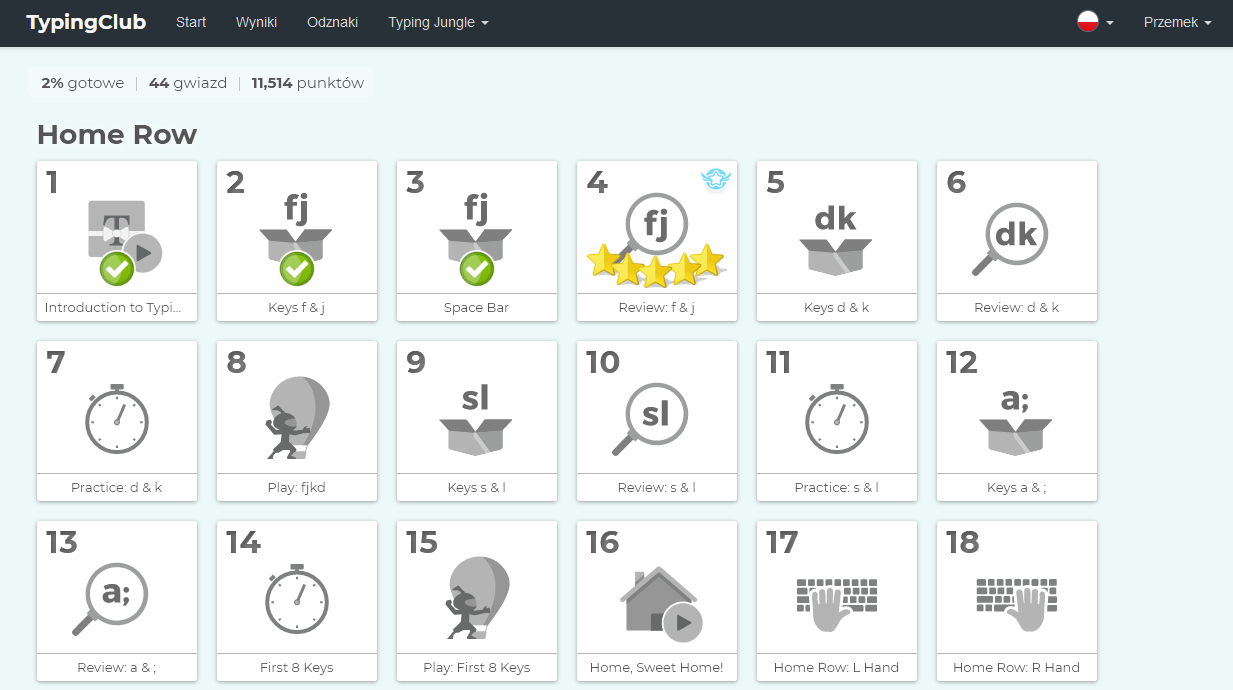Go to the Wyniki menu item
Viewport: 1233px width, 690px height.
(256, 22)
